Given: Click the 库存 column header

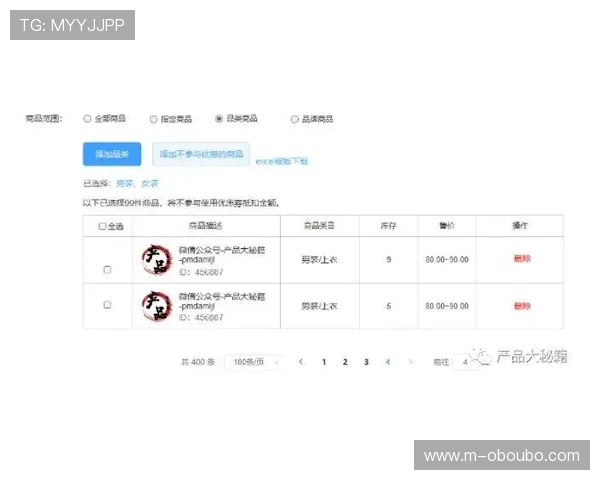Looking at the screenshot, I should coord(388,226).
